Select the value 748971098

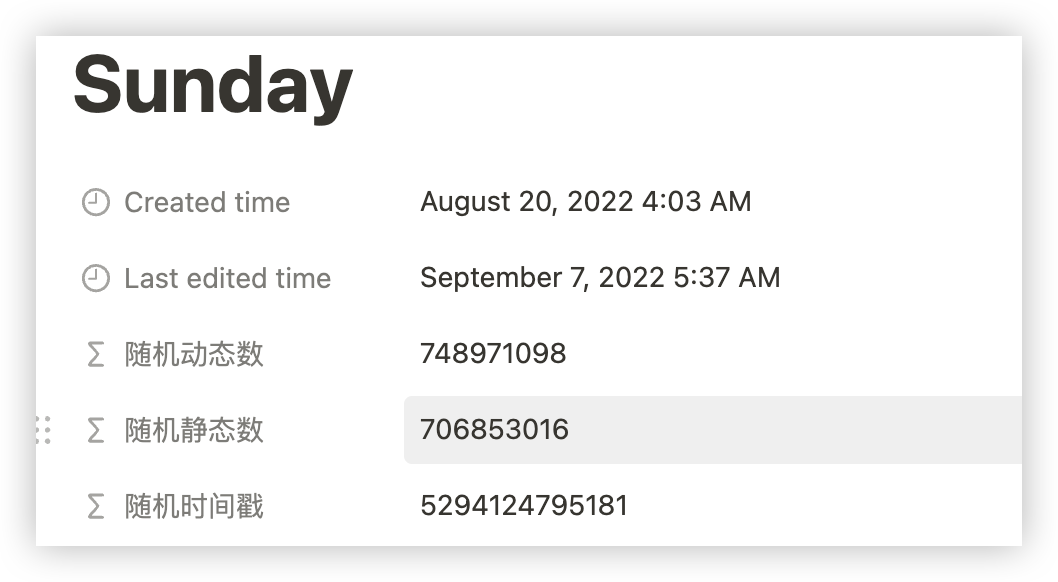(493, 354)
